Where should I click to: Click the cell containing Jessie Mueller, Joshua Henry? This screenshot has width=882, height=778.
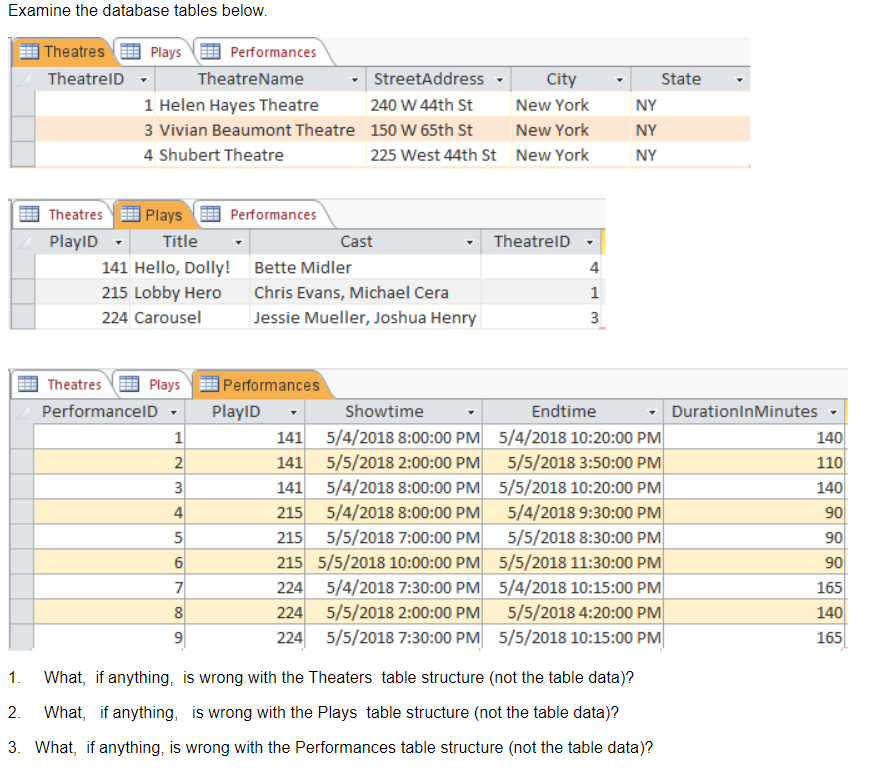365,318
